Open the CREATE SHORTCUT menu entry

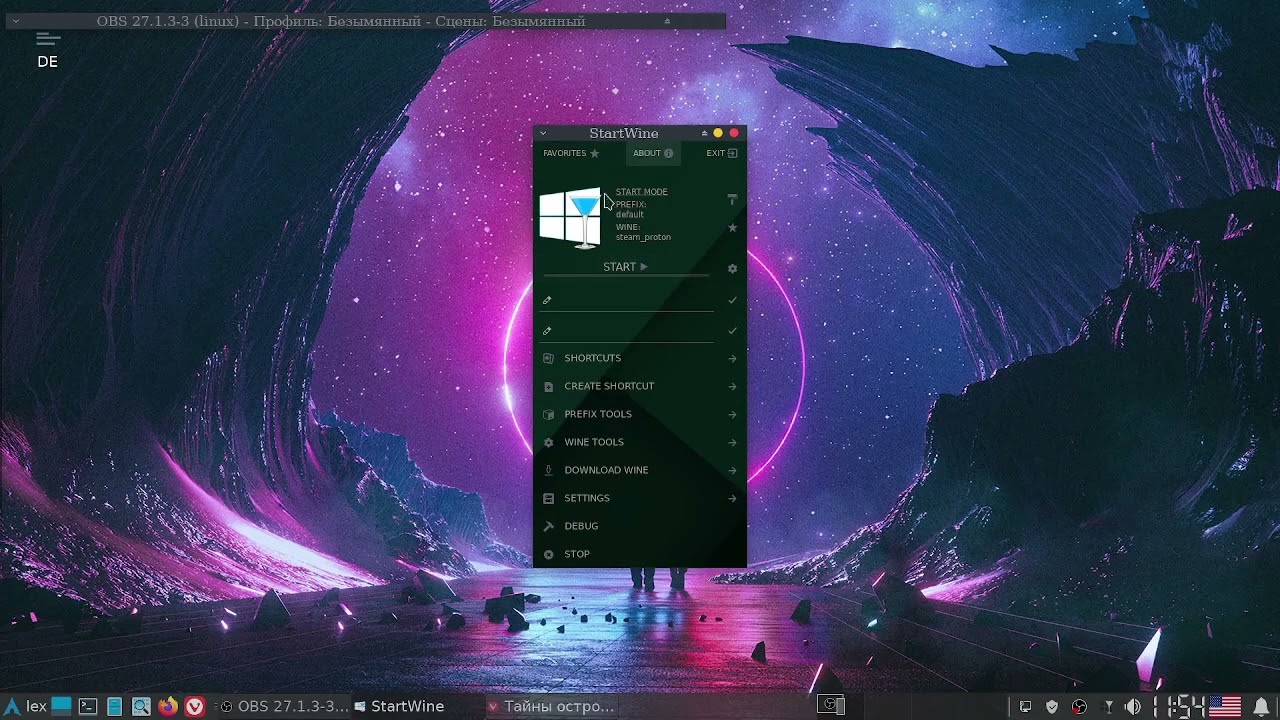(x=640, y=386)
